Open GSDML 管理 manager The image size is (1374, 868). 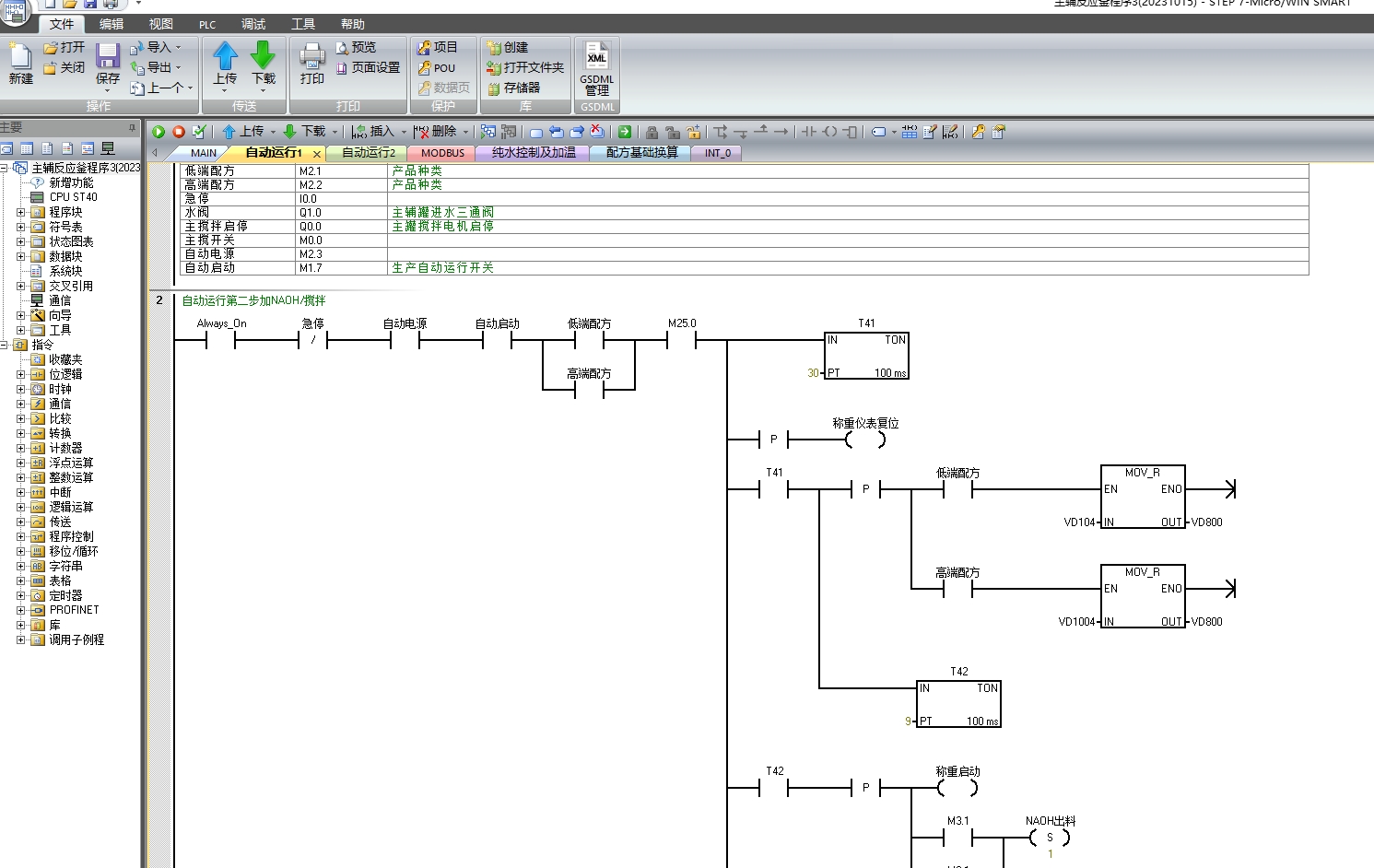597,68
